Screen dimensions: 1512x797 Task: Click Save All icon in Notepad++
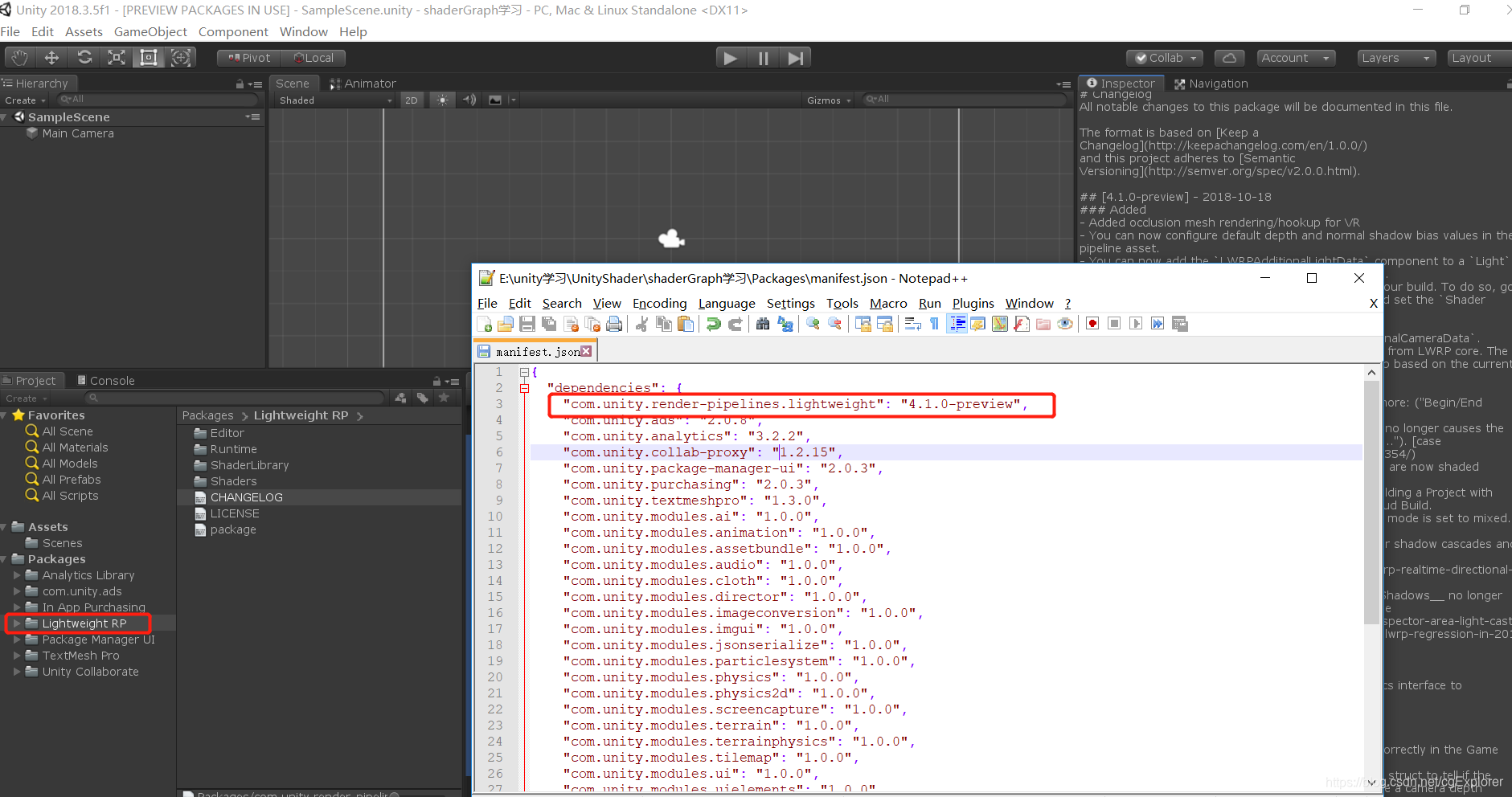(x=549, y=324)
